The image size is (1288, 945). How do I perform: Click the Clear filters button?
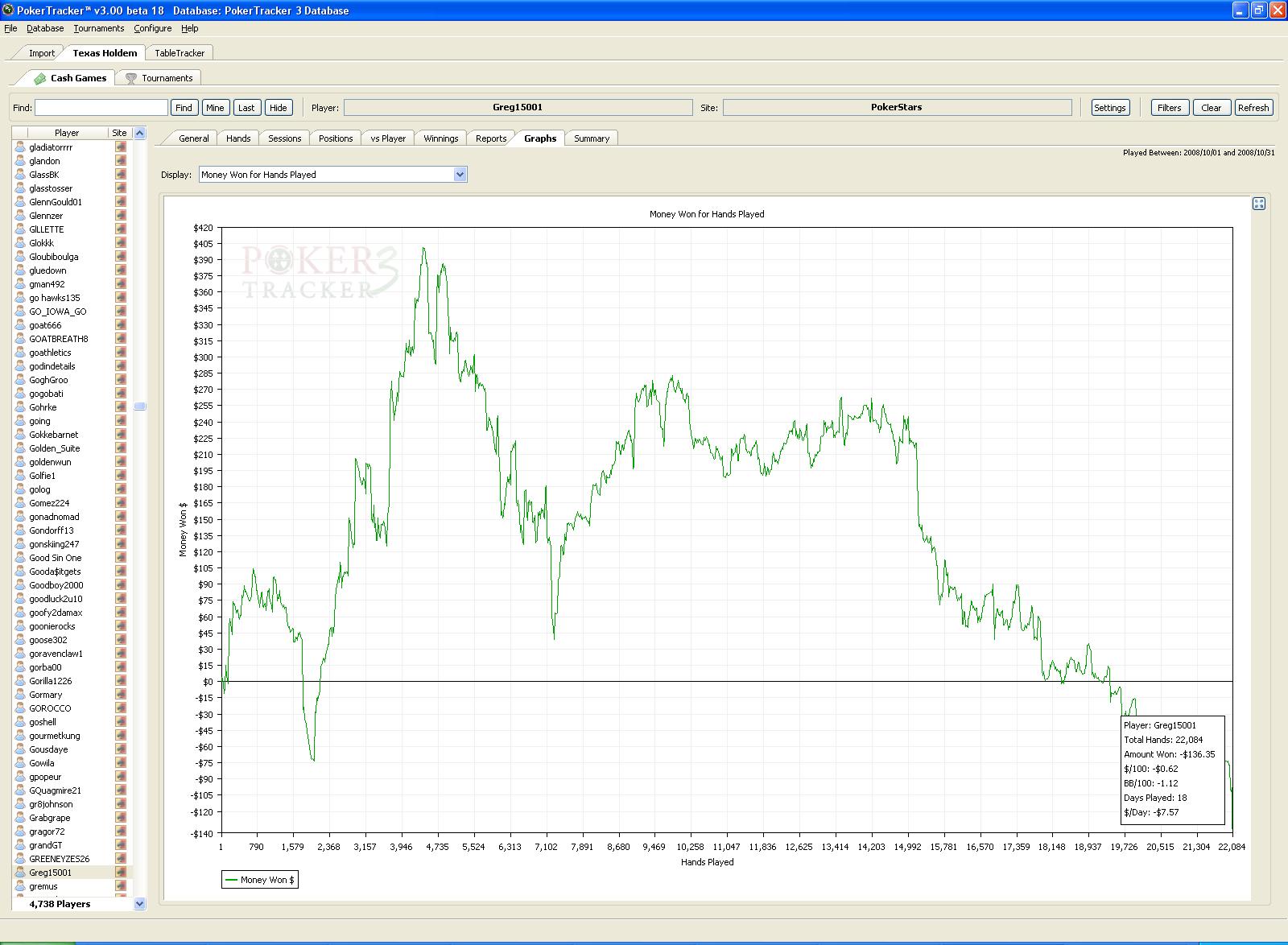coord(1212,108)
